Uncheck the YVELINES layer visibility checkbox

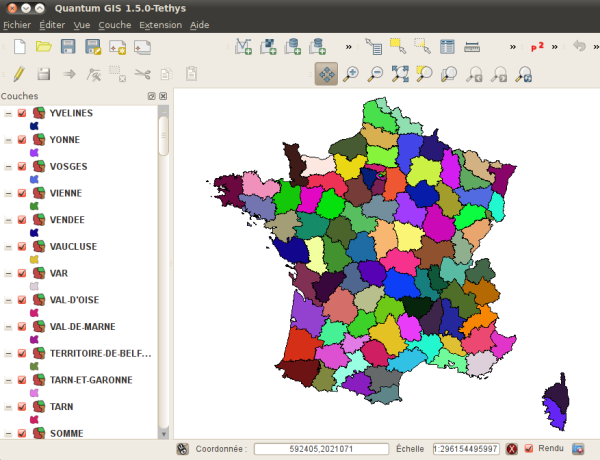(x=22, y=113)
